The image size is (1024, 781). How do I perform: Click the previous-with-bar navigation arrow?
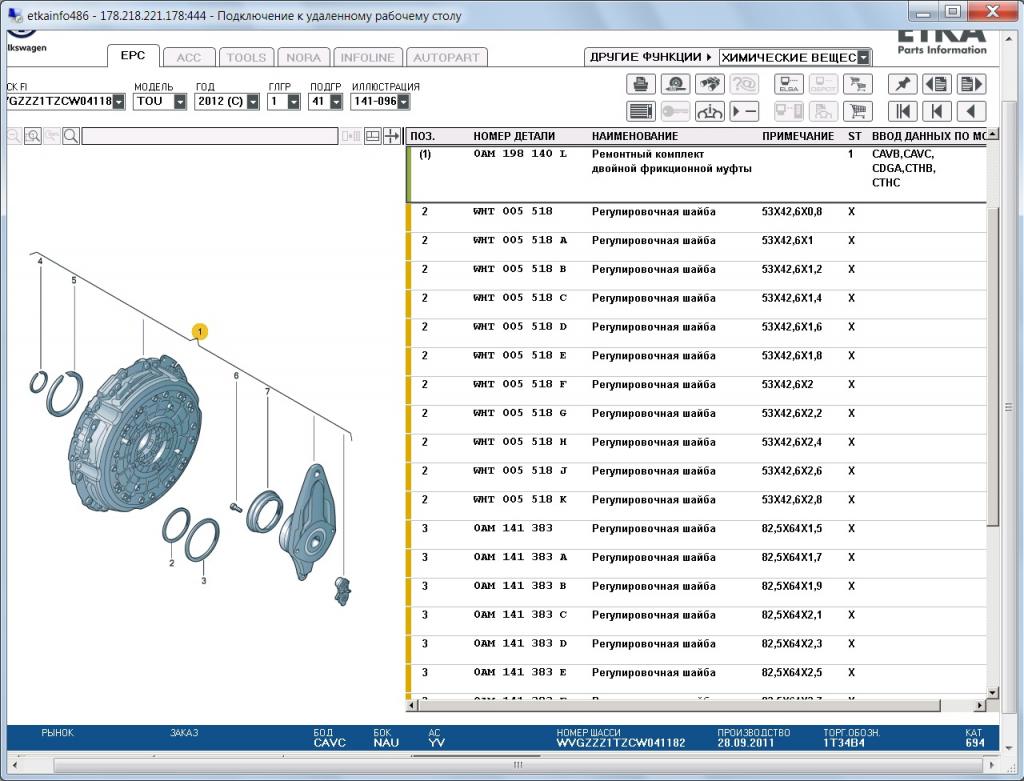[936, 112]
